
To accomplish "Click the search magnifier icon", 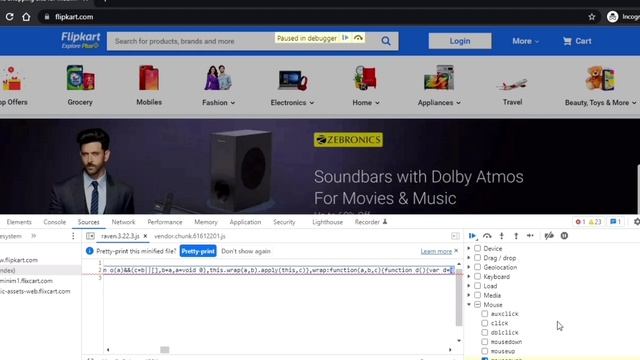I will tap(386, 41).
